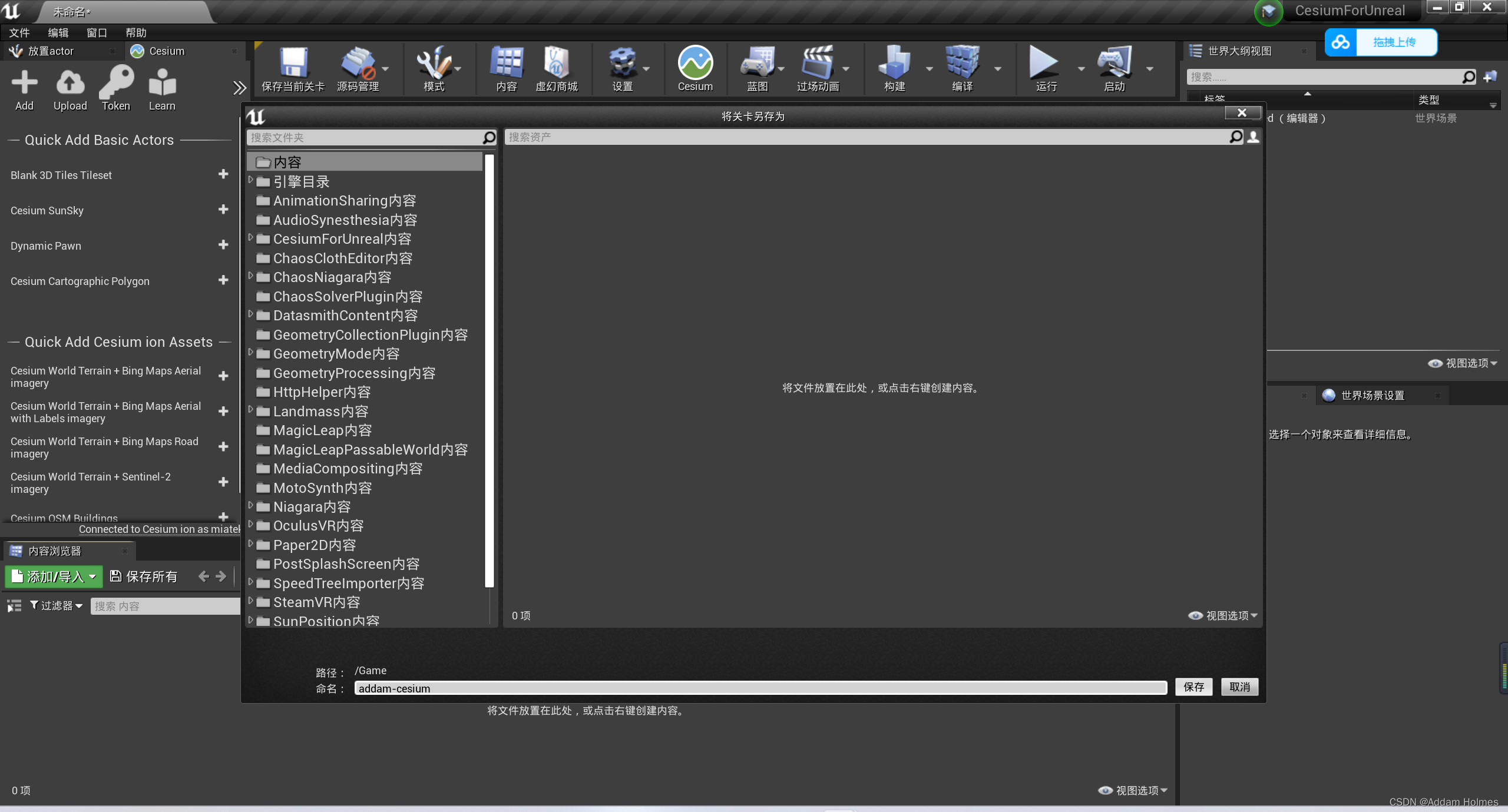Click the Cesium Upload cloud icon

[70, 83]
